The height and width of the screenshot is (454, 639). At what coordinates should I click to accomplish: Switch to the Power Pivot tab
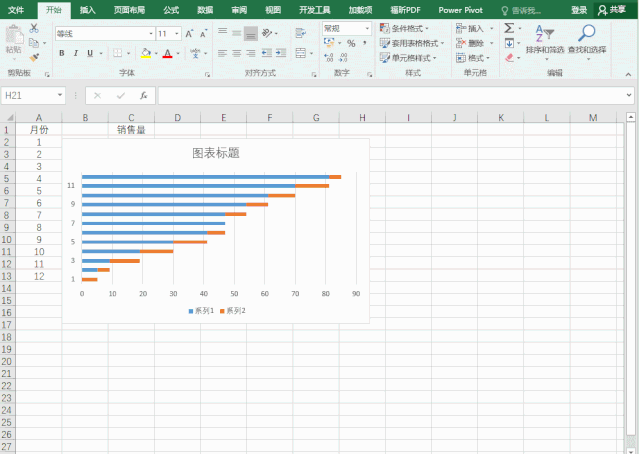point(461,10)
